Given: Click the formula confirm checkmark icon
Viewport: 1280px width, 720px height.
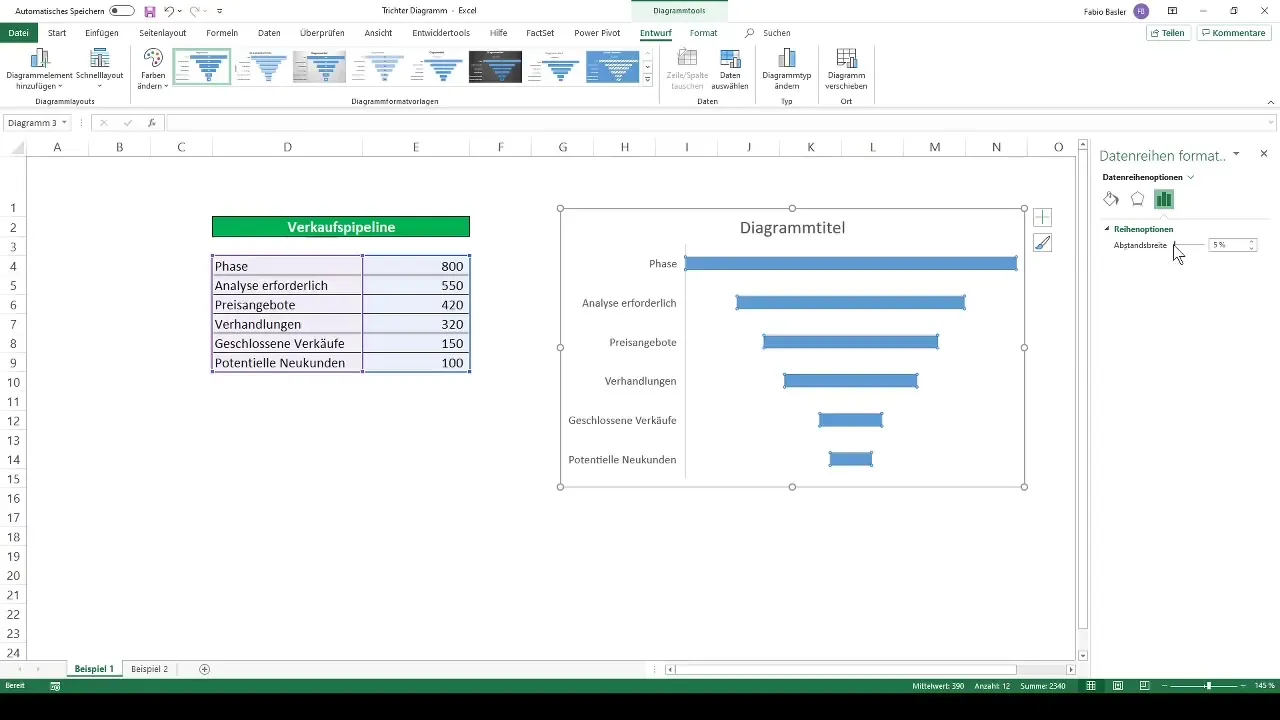Looking at the screenshot, I should (x=127, y=123).
